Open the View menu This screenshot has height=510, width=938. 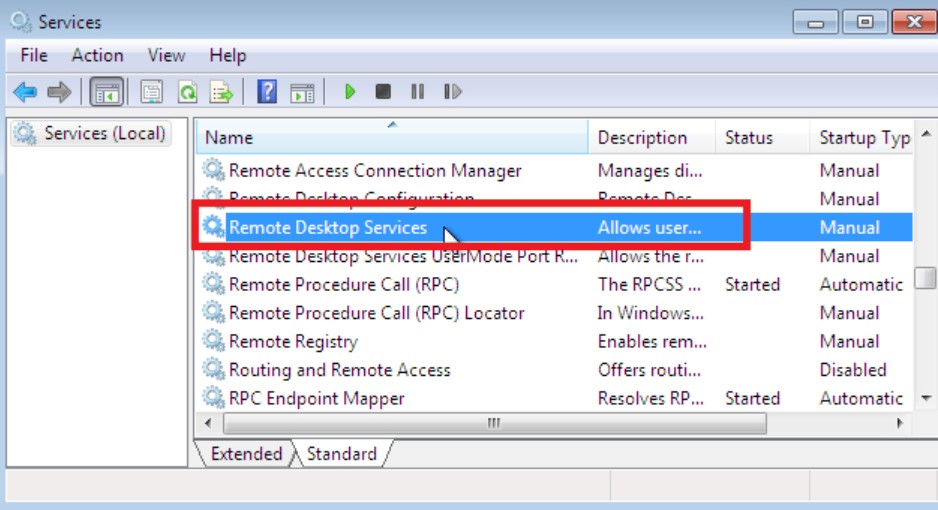(166, 56)
